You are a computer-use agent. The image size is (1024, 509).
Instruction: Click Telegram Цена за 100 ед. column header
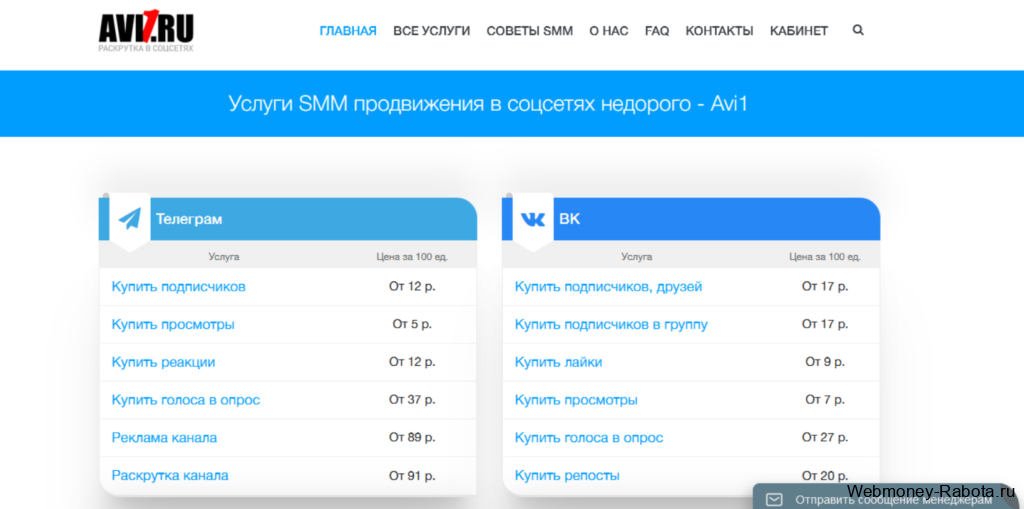[x=412, y=257]
